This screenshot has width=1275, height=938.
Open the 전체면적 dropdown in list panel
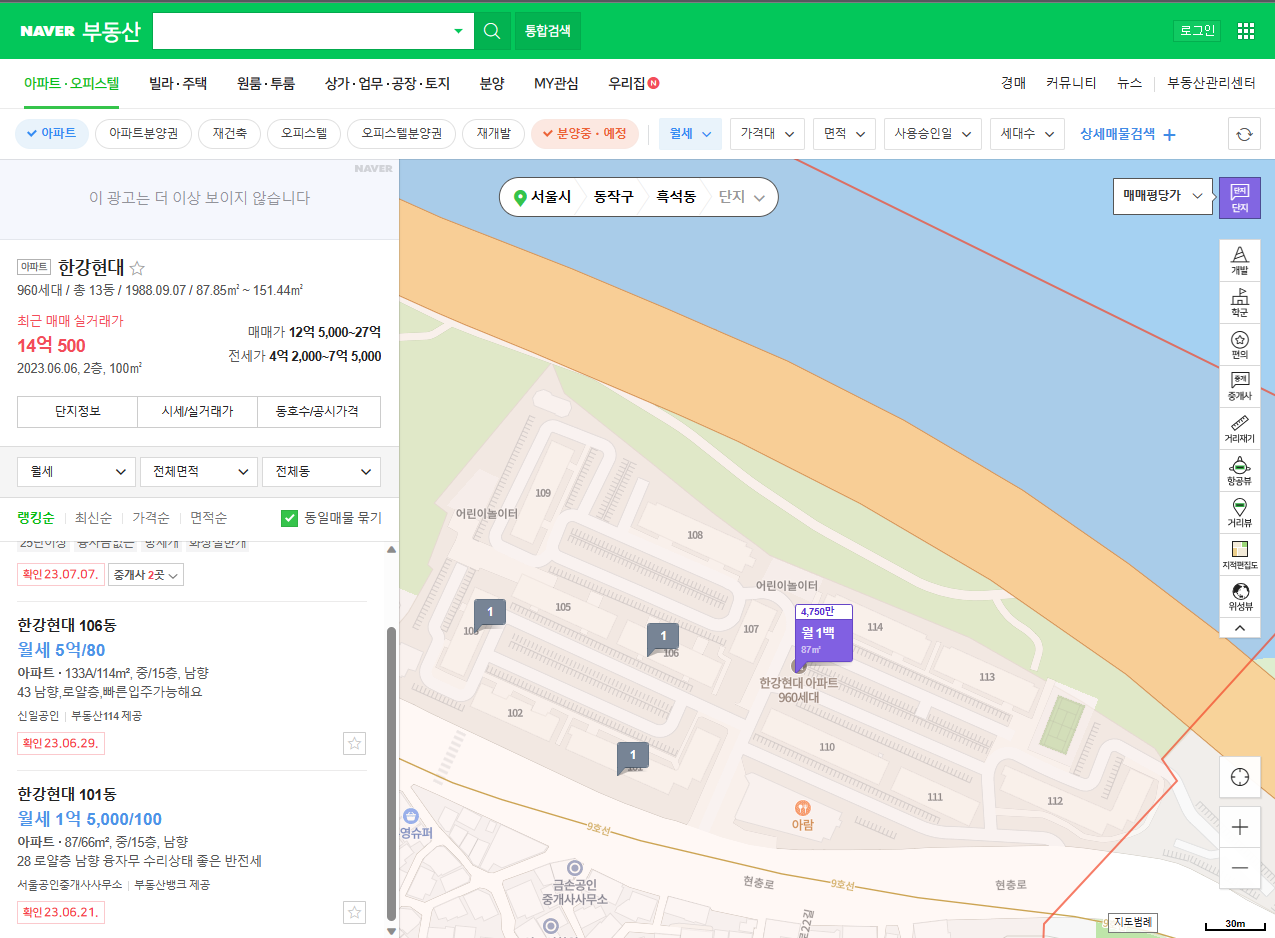point(198,471)
